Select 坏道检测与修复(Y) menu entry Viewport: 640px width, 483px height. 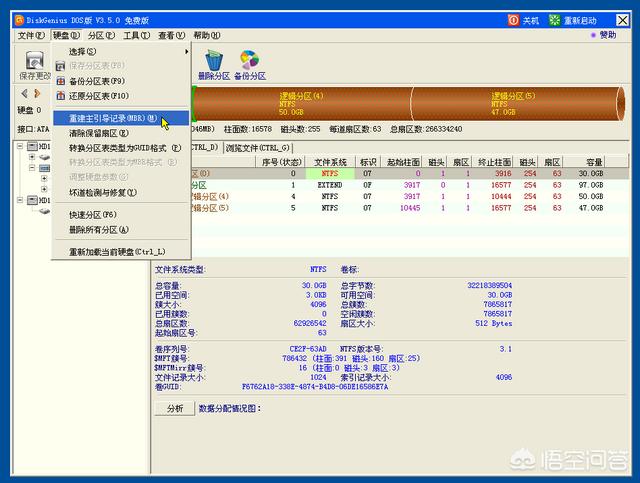click(x=121, y=192)
